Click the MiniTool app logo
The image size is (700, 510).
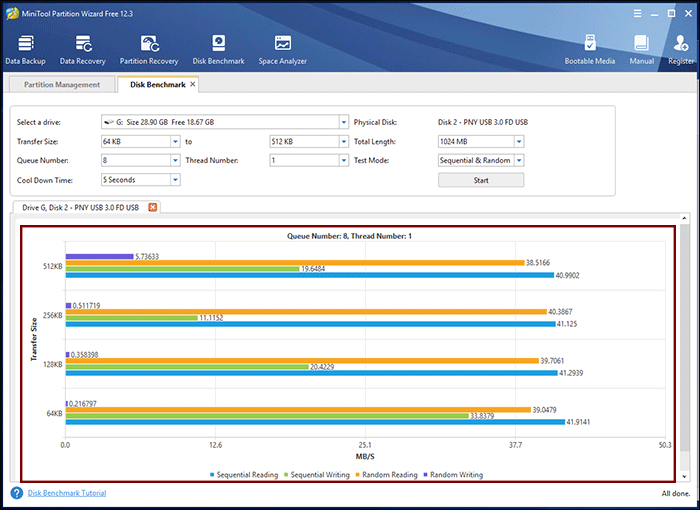pyautogui.click(x=12, y=14)
